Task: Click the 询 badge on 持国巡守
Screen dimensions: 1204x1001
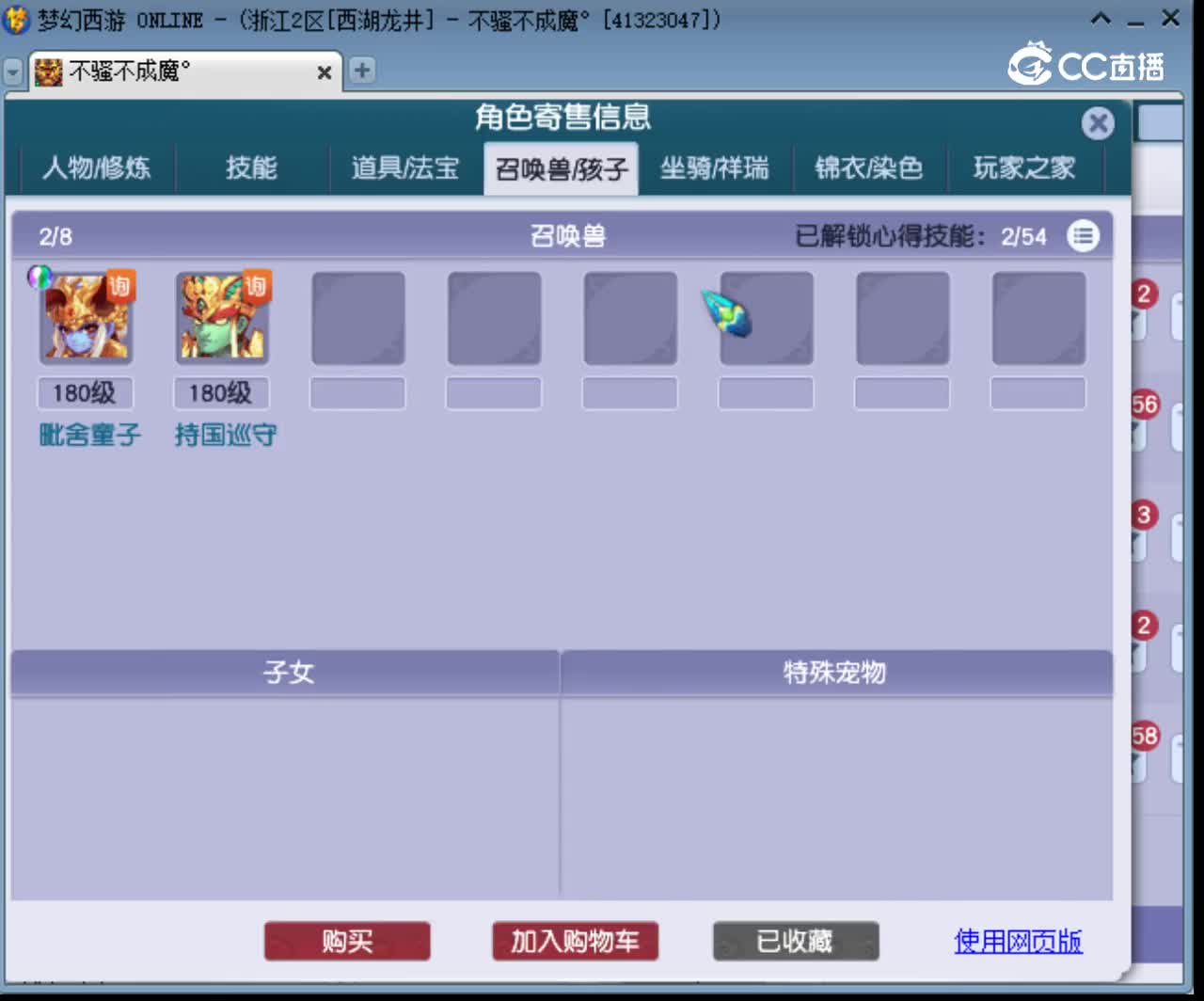Action: tap(256, 285)
